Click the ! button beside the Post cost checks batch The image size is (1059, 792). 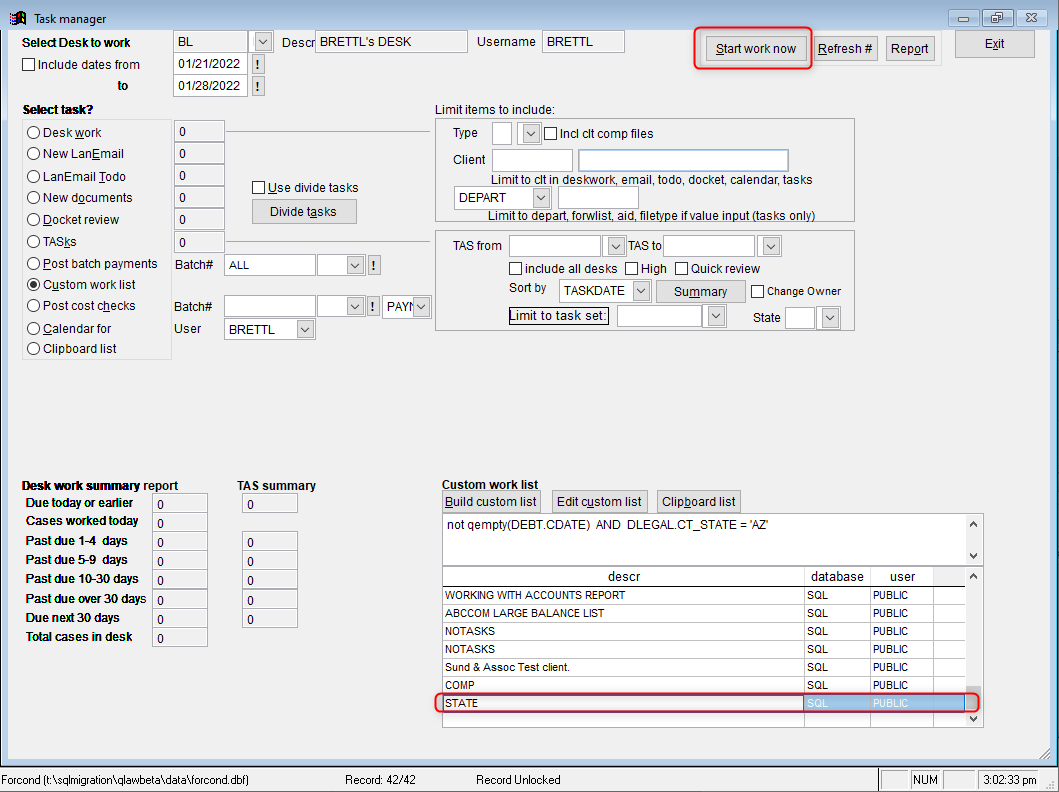pyautogui.click(x=373, y=307)
